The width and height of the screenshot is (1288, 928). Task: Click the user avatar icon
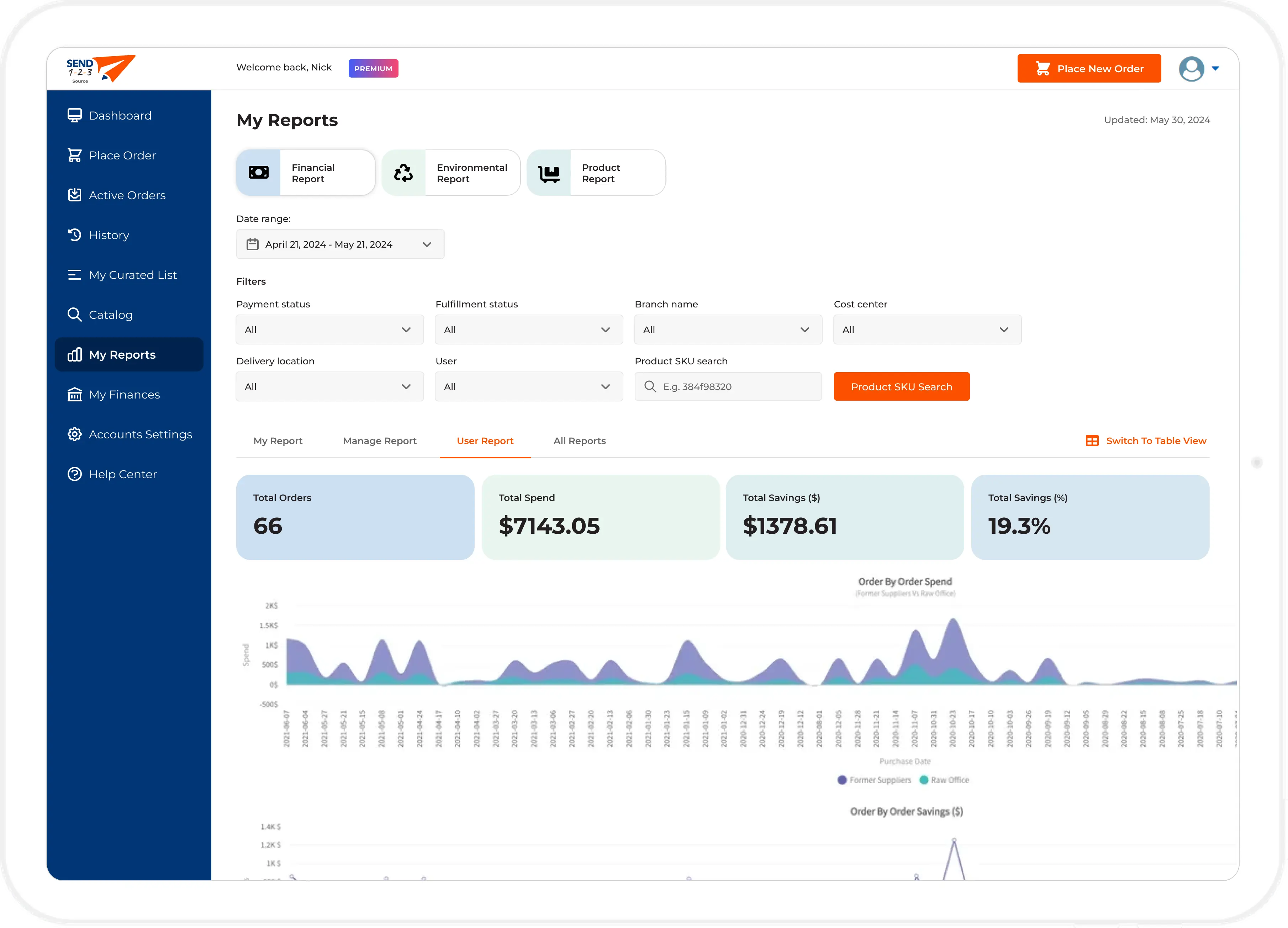point(1191,69)
